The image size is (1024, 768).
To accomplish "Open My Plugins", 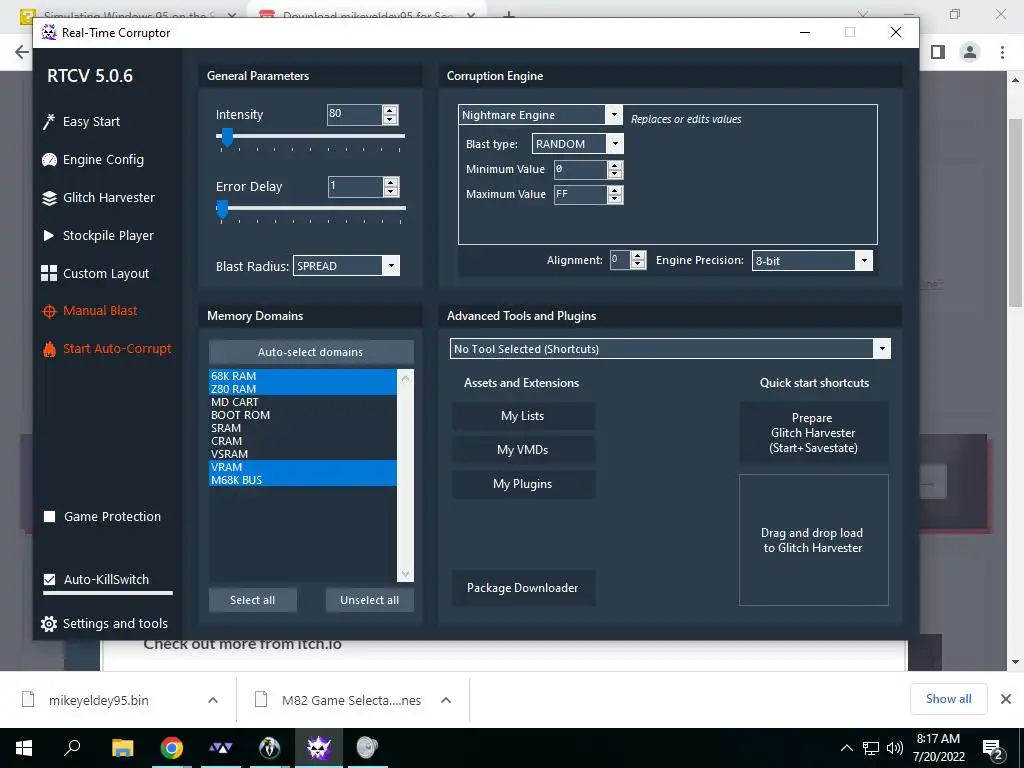I will click(x=523, y=484).
